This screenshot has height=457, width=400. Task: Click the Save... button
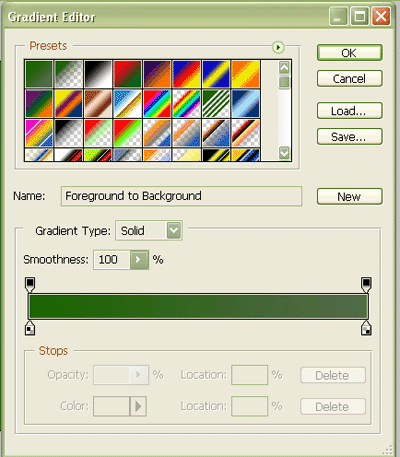(349, 137)
